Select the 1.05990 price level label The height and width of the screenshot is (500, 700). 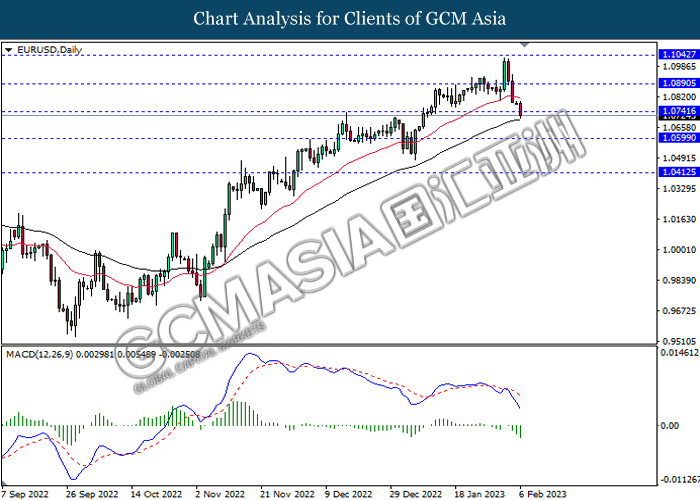point(679,138)
